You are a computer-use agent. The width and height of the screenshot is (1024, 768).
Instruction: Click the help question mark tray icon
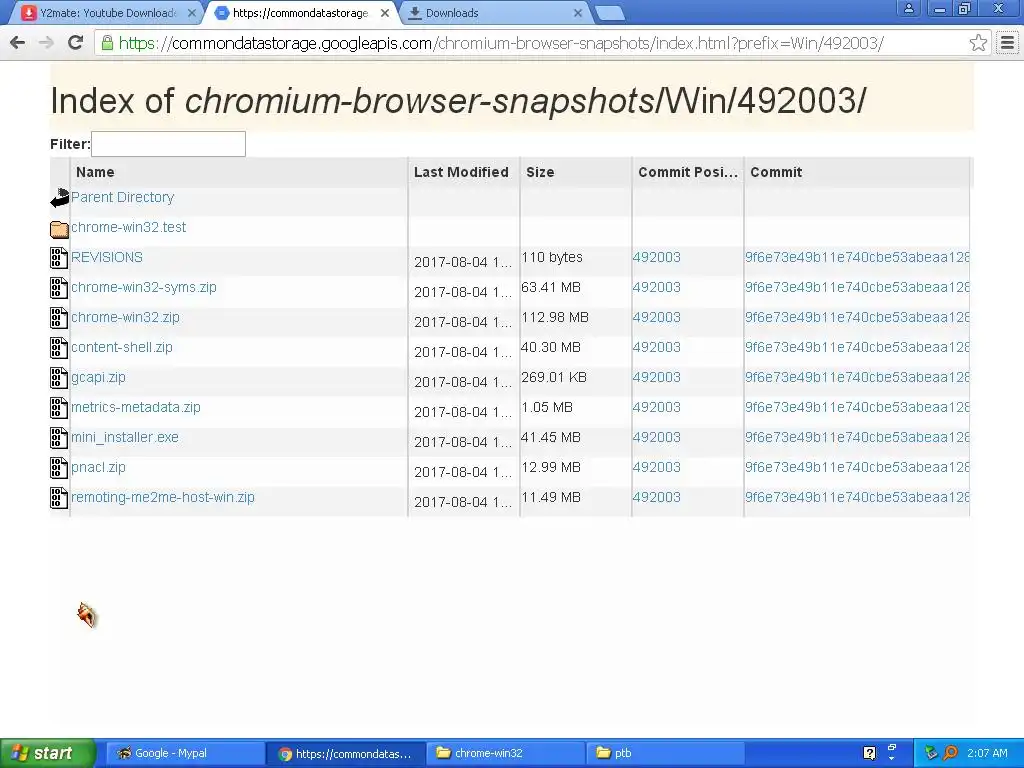click(869, 753)
